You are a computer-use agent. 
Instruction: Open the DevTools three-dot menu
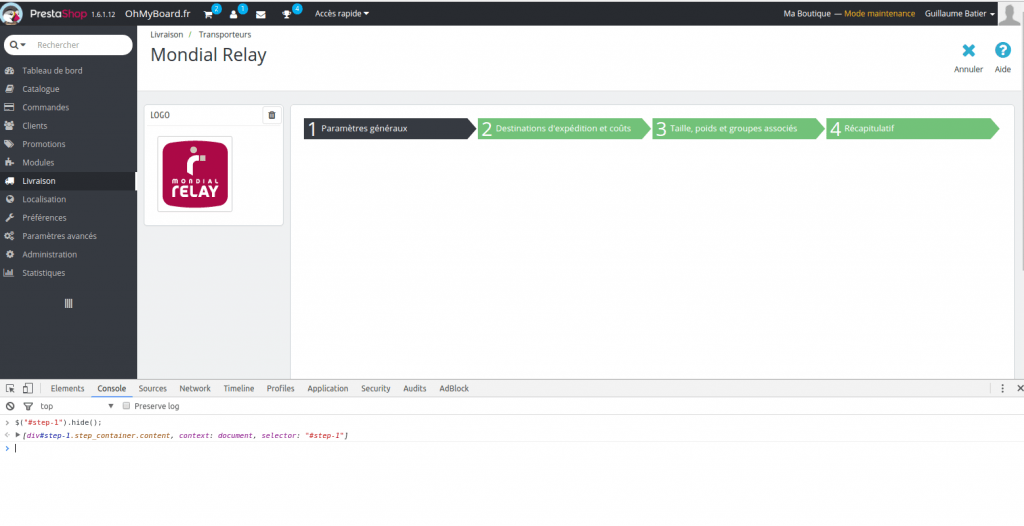coord(1002,388)
